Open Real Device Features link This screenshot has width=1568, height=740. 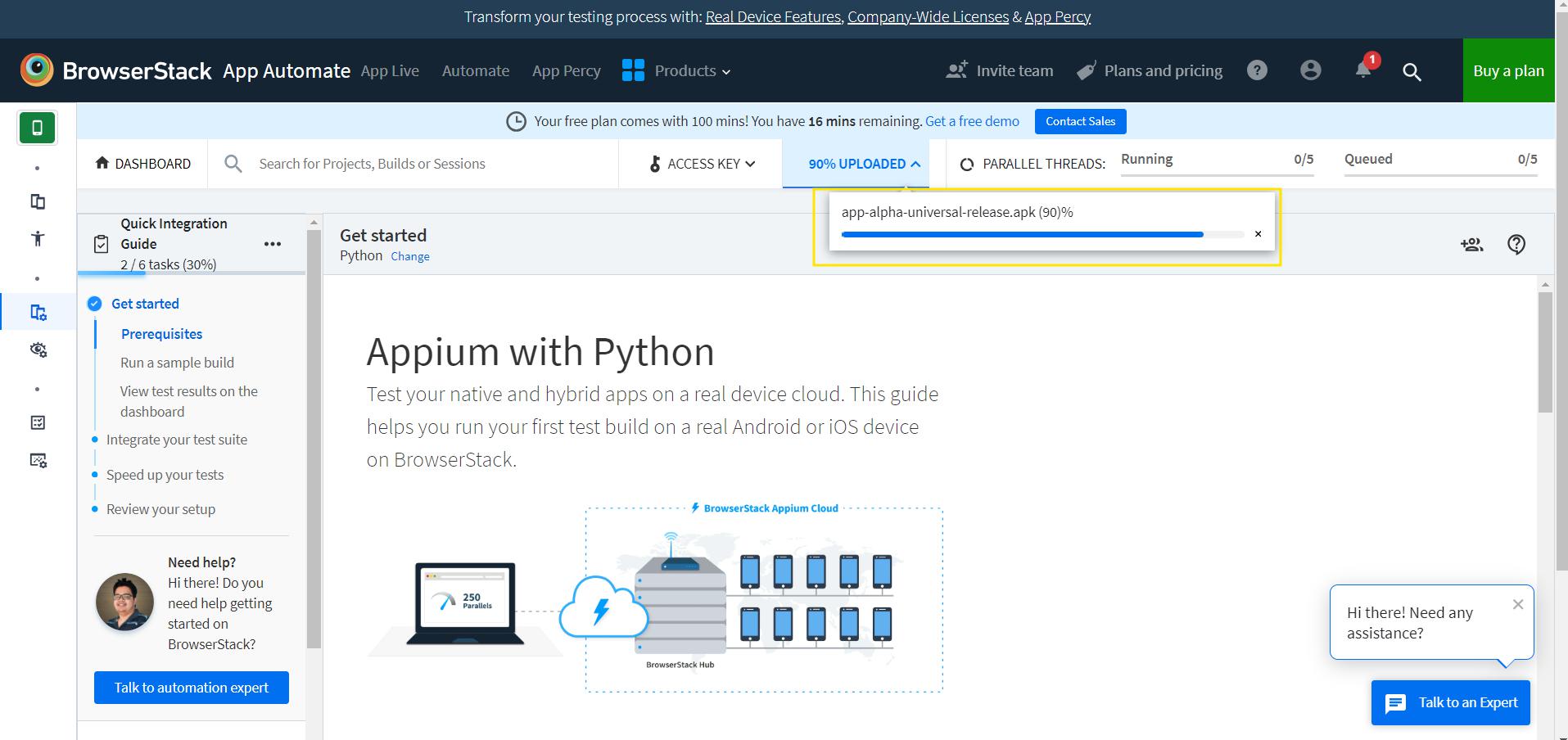coord(773,16)
